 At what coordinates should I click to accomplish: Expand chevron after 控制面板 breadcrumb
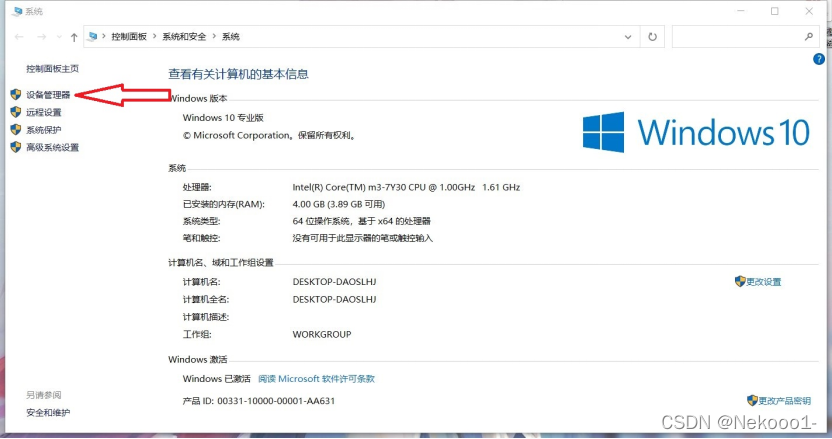(x=154, y=37)
